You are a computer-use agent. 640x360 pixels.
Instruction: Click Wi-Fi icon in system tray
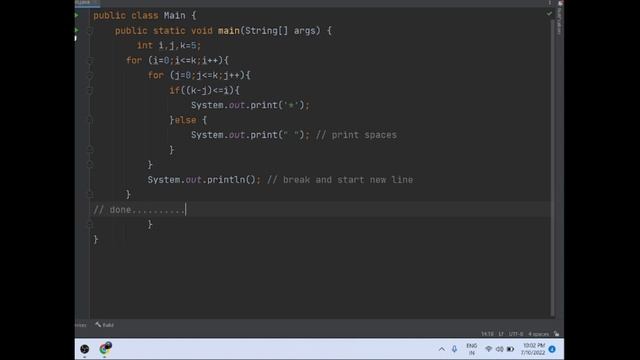488,349
